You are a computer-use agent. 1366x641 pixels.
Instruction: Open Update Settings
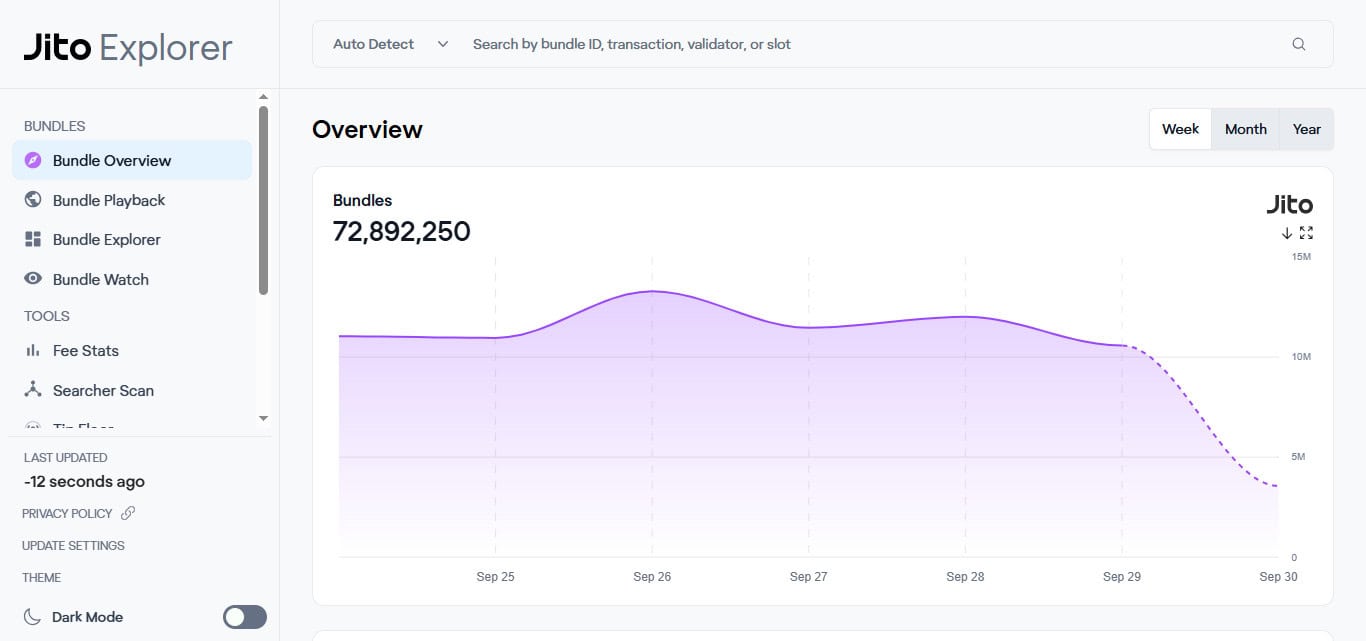pyautogui.click(x=73, y=545)
